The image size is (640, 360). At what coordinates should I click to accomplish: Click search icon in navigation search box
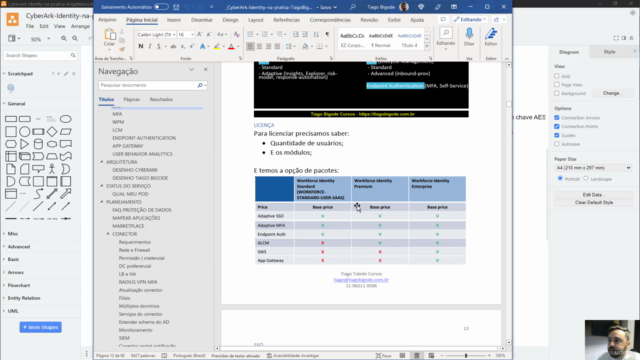200,85
